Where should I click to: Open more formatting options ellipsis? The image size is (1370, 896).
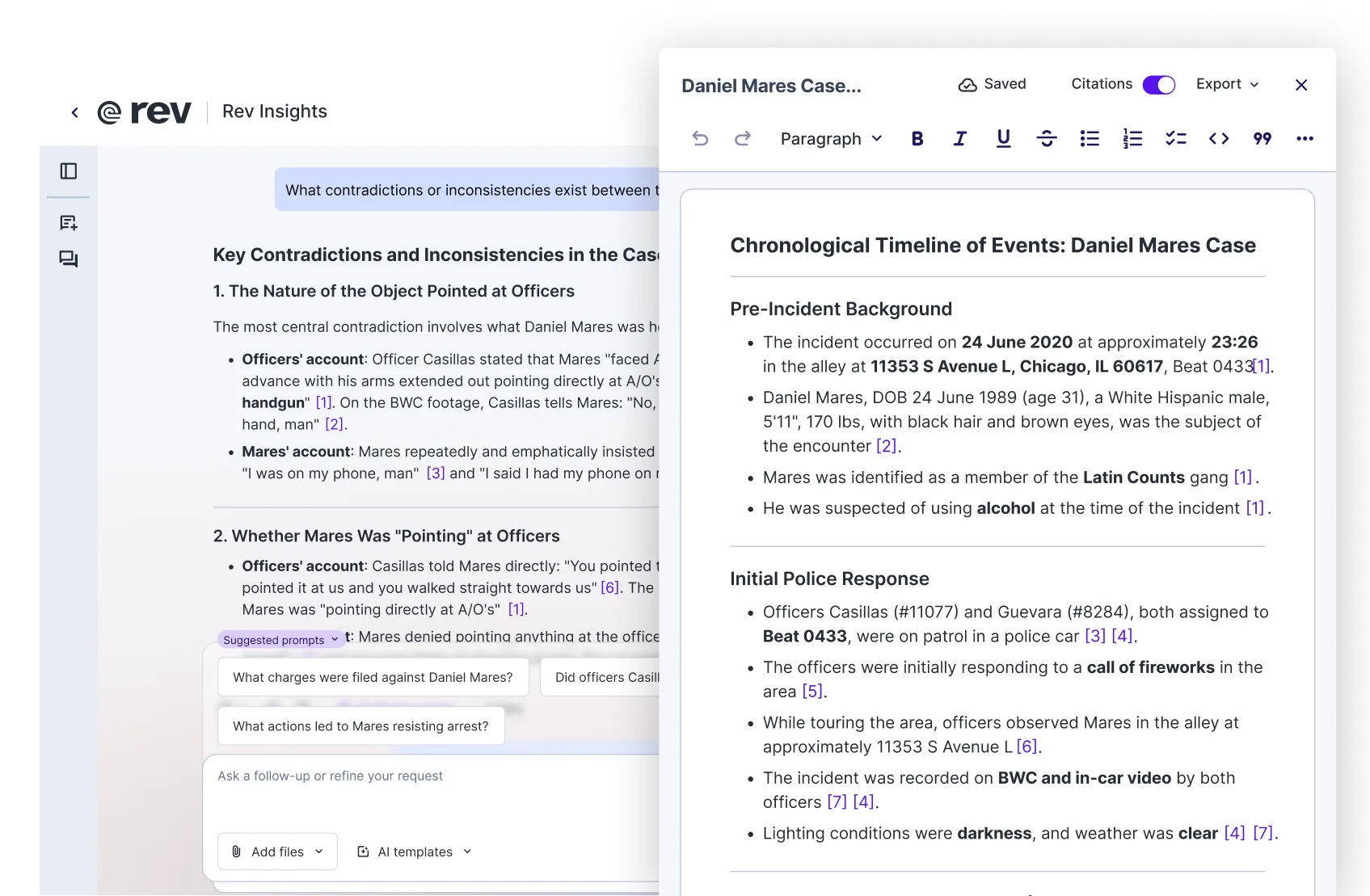click(1305, 139)
